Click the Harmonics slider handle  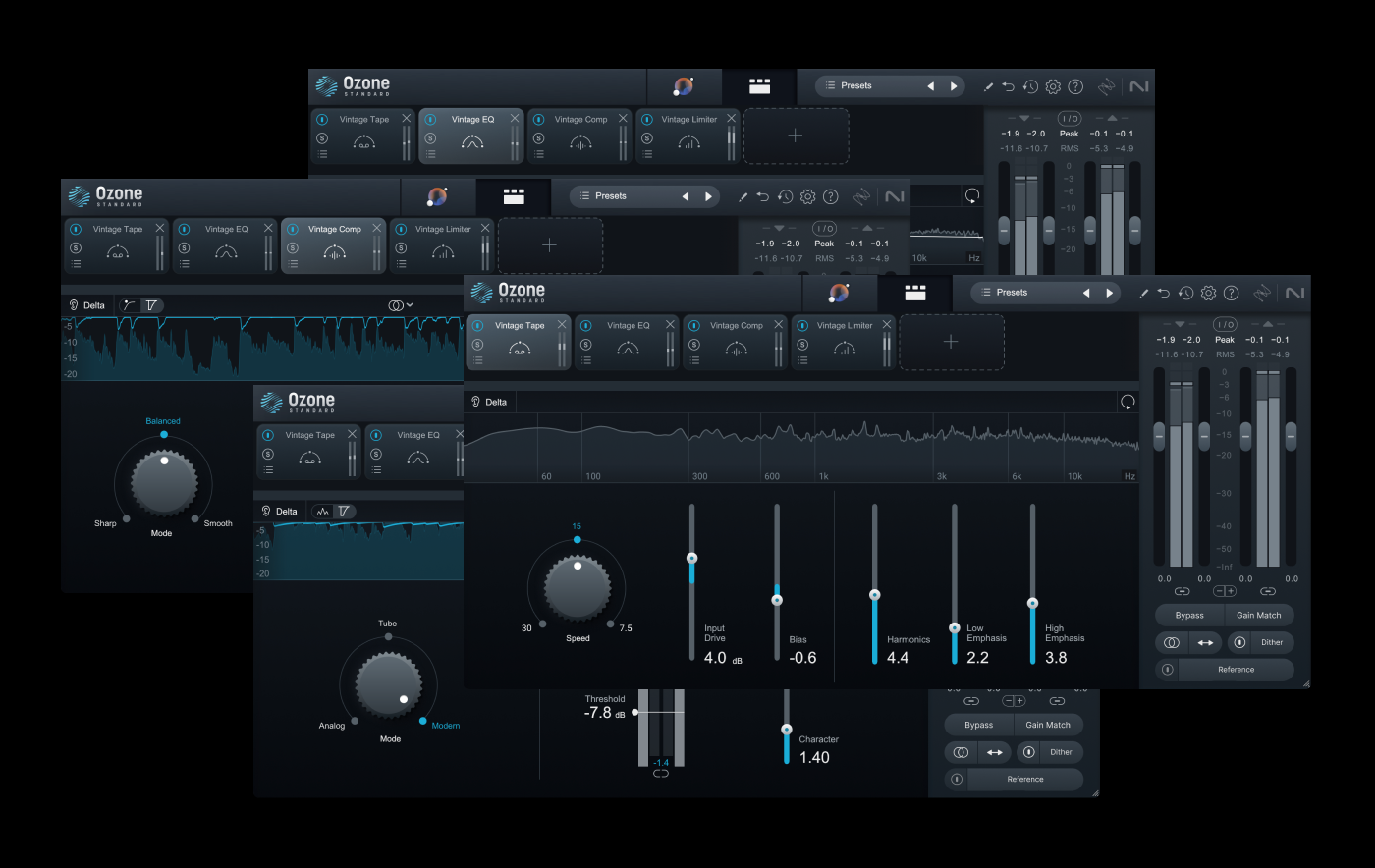pyautogui.click(x=874, y=595)
